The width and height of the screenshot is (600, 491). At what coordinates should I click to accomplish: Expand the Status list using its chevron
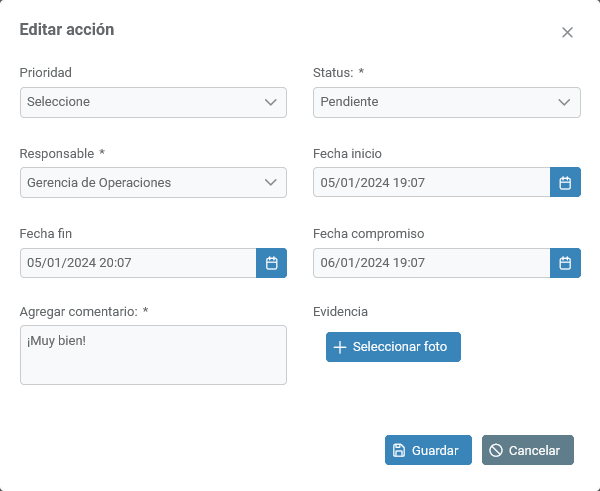pos(565,102)
